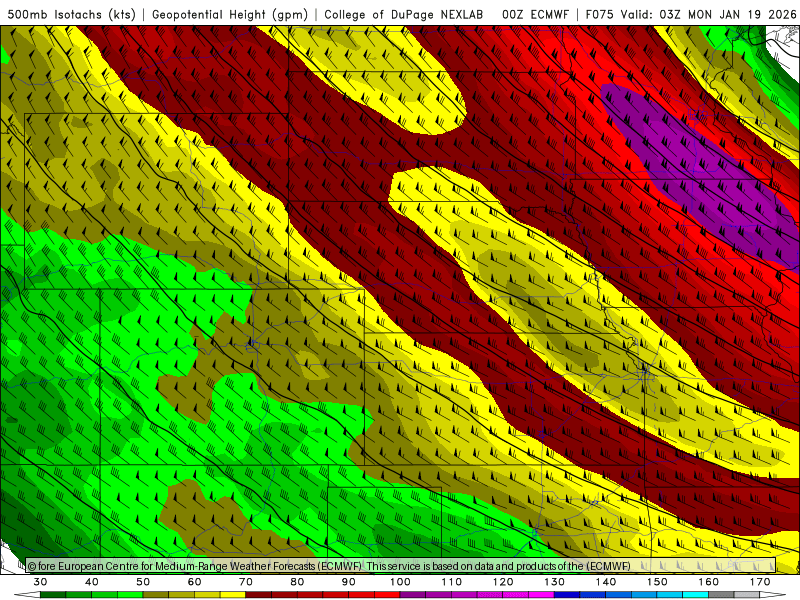Image resolution: width=800 pixels, height=600 pixels.
Task: Click the 50 label on the legend
Action: (143, 582)
